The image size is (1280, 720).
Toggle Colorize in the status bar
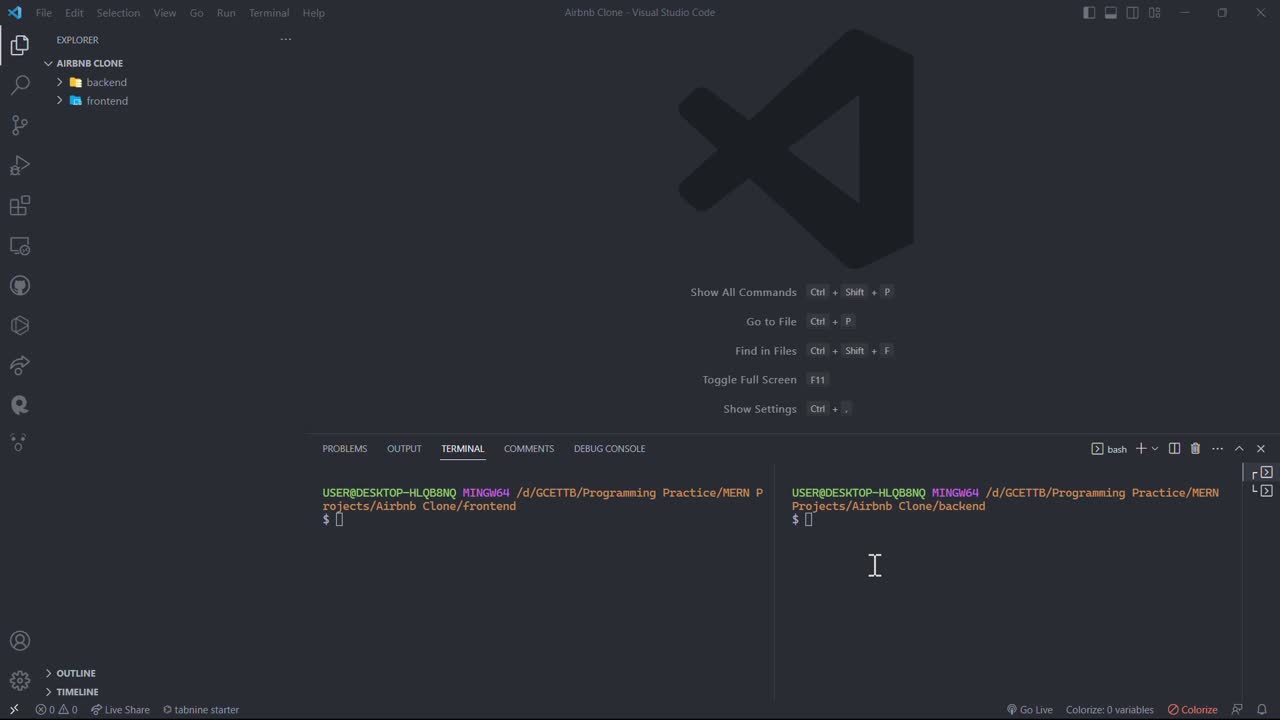[x=1192, y=710]
